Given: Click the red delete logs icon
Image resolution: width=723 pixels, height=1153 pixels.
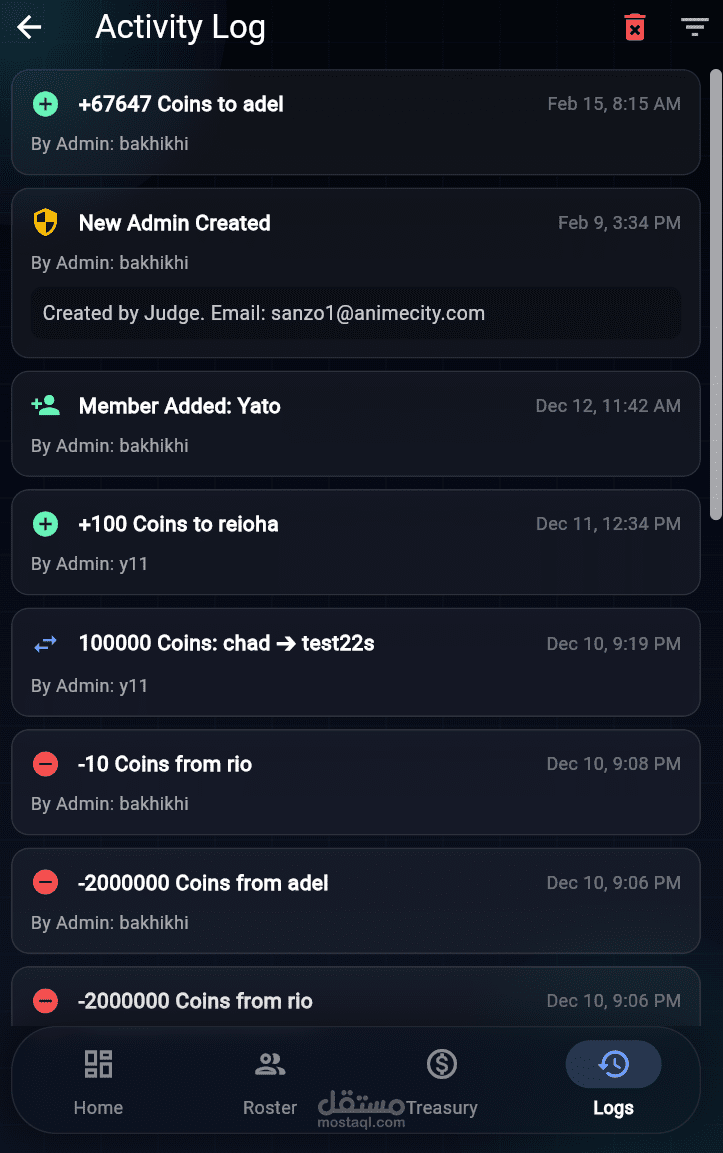Looking at the screenshot, I should [x=635, y=27].
